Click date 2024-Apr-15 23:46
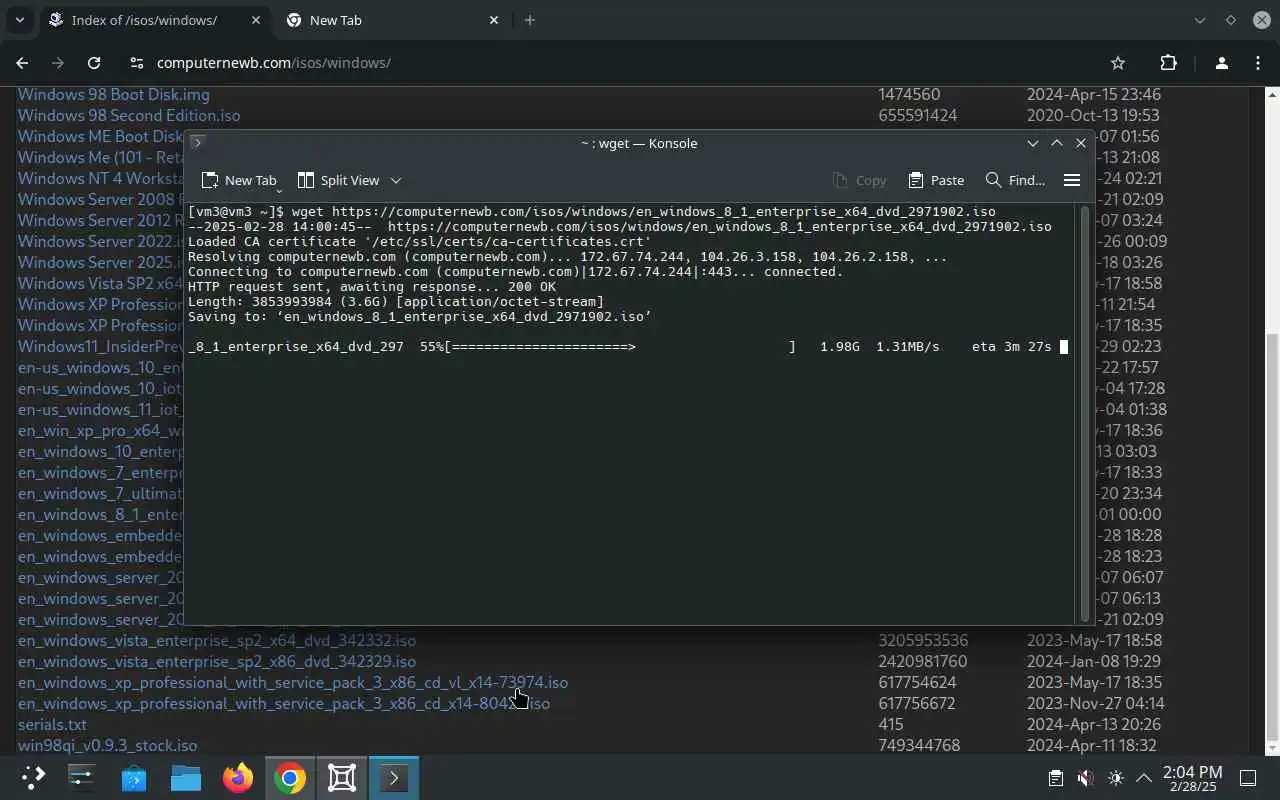This screenshot has width=1280, height=800. coord(1094,94)
